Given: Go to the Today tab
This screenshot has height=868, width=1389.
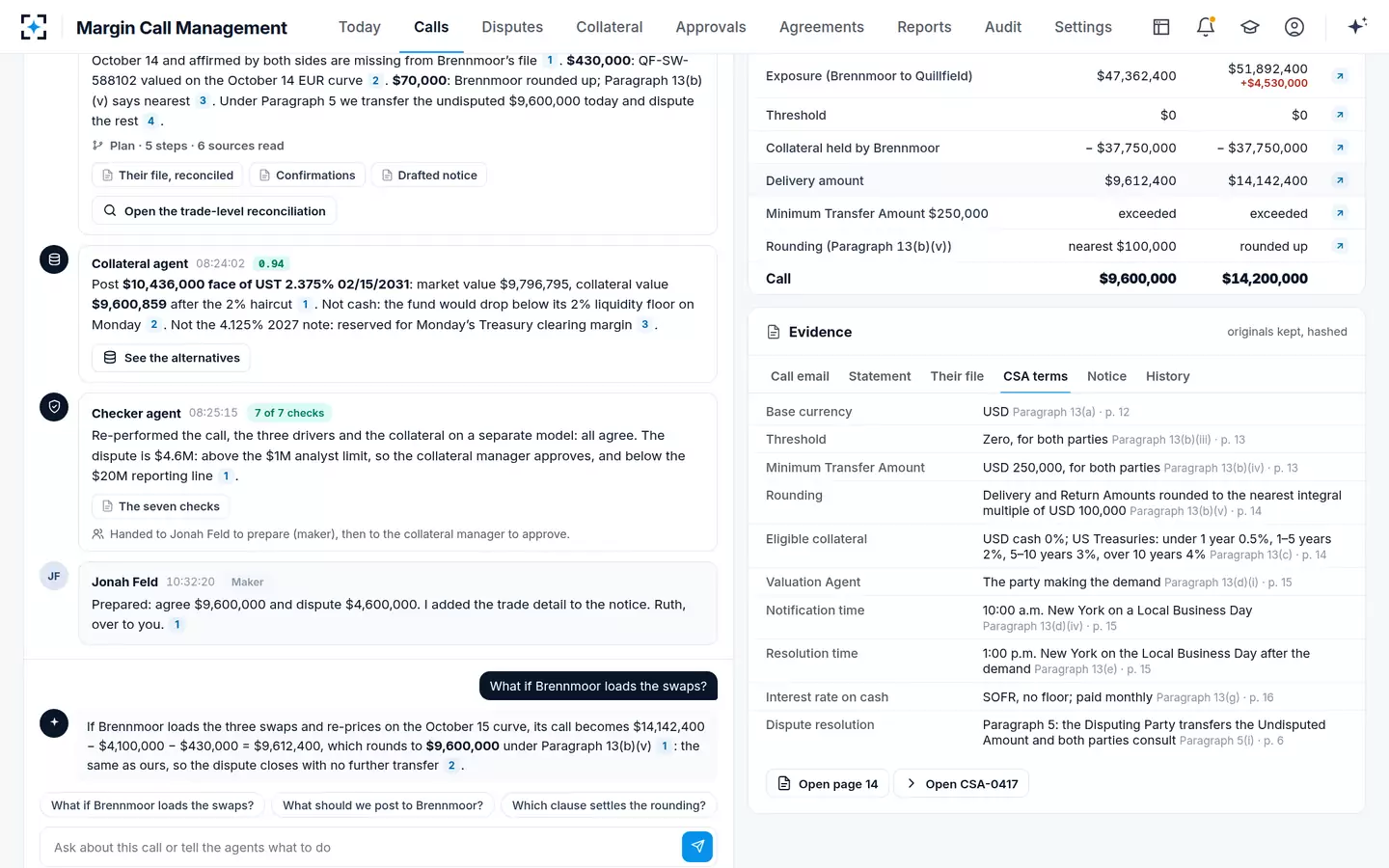Looking at the screenshot, I should pos(360,27).
